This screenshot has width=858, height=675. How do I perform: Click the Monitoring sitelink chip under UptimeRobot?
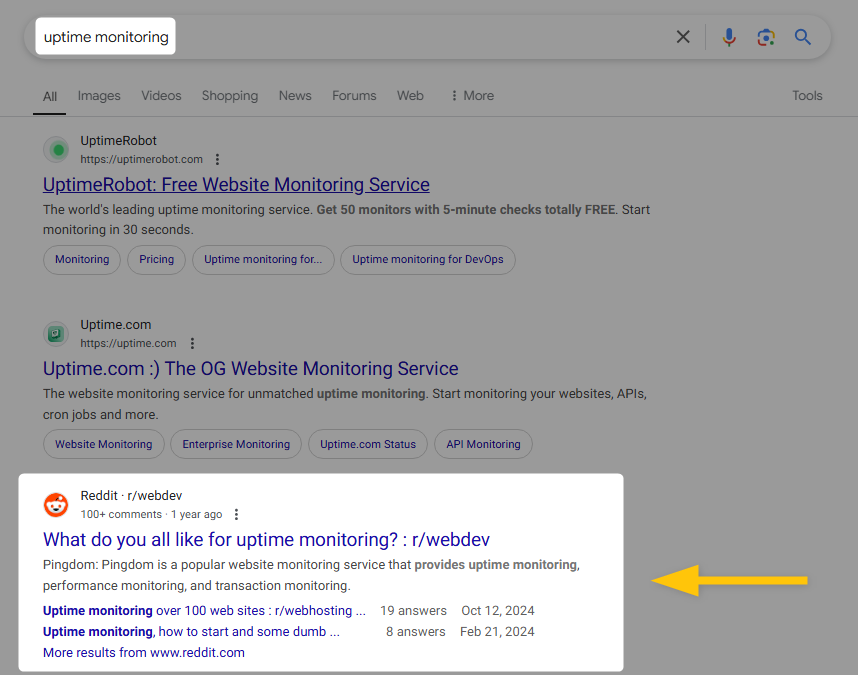click(82, 259)
